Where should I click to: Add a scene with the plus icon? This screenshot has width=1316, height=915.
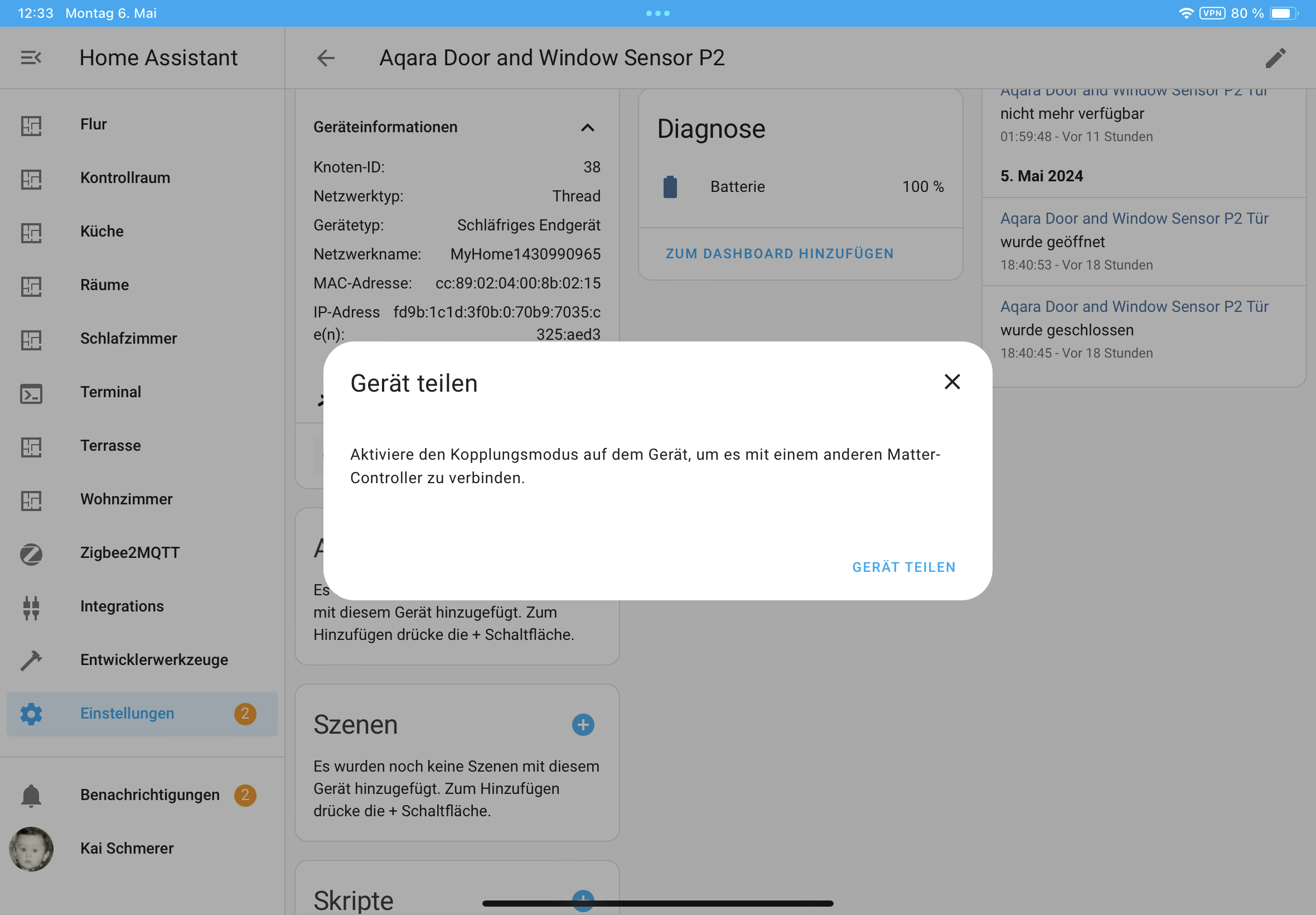[583, 725]
